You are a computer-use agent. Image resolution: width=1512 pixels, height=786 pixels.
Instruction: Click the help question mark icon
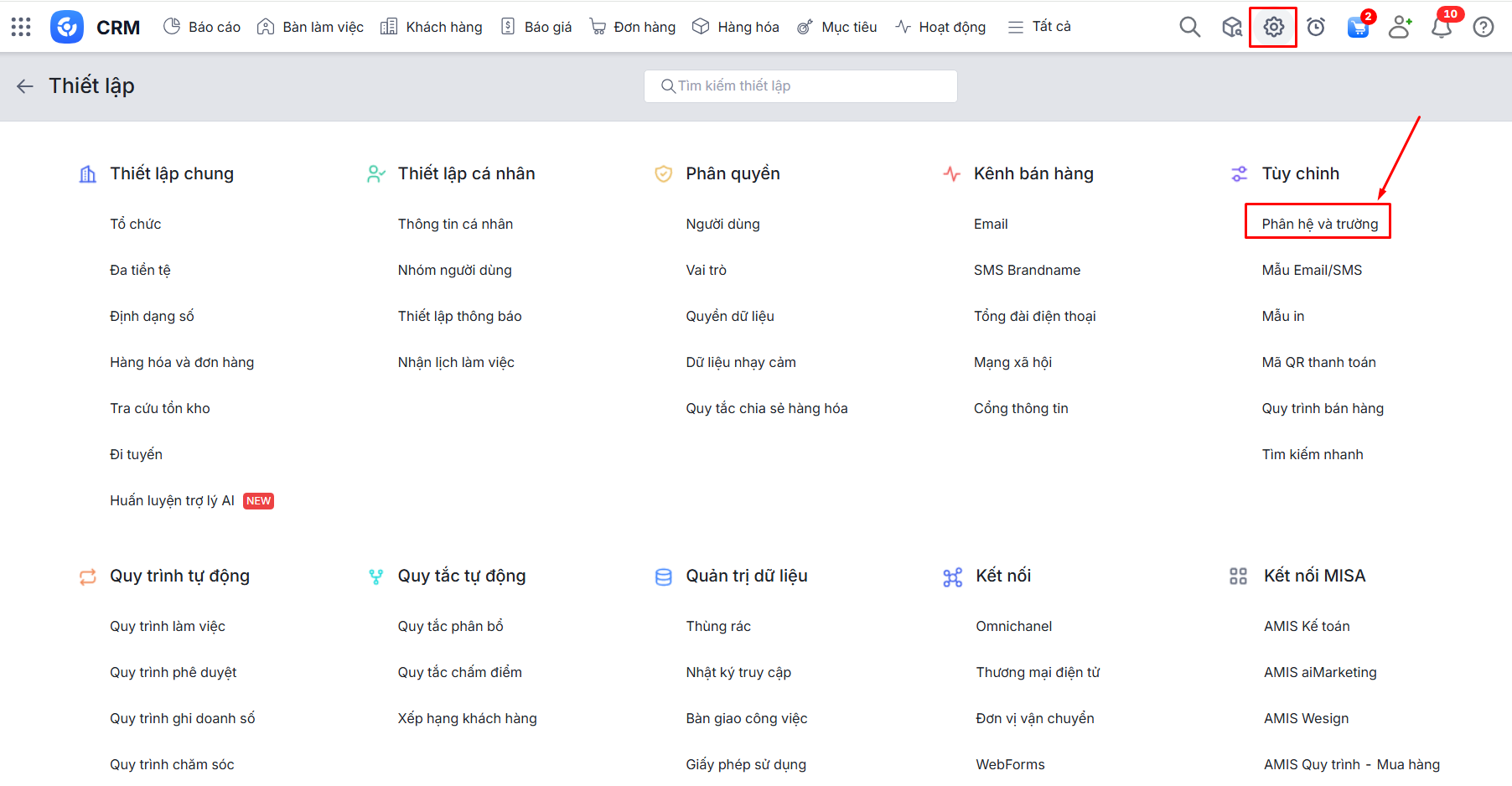(1484, 27)
